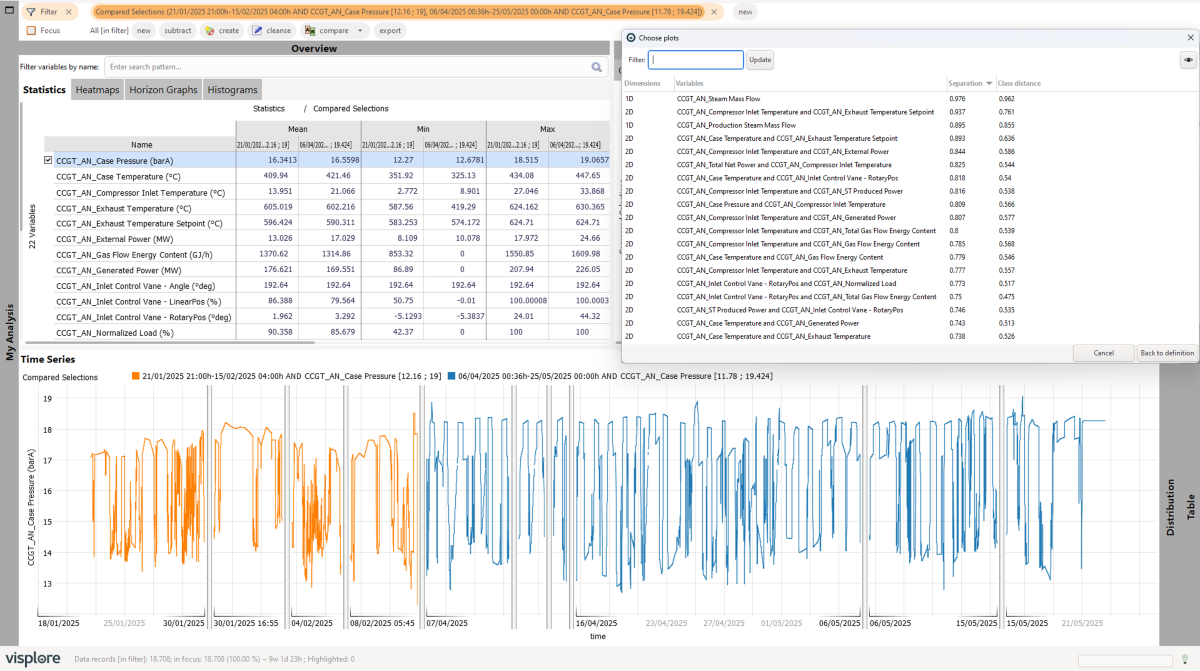This screenshot has width=1200, height=671.
Task: Toggle the eye visibility button in dialog
Action: point(1188,60)
